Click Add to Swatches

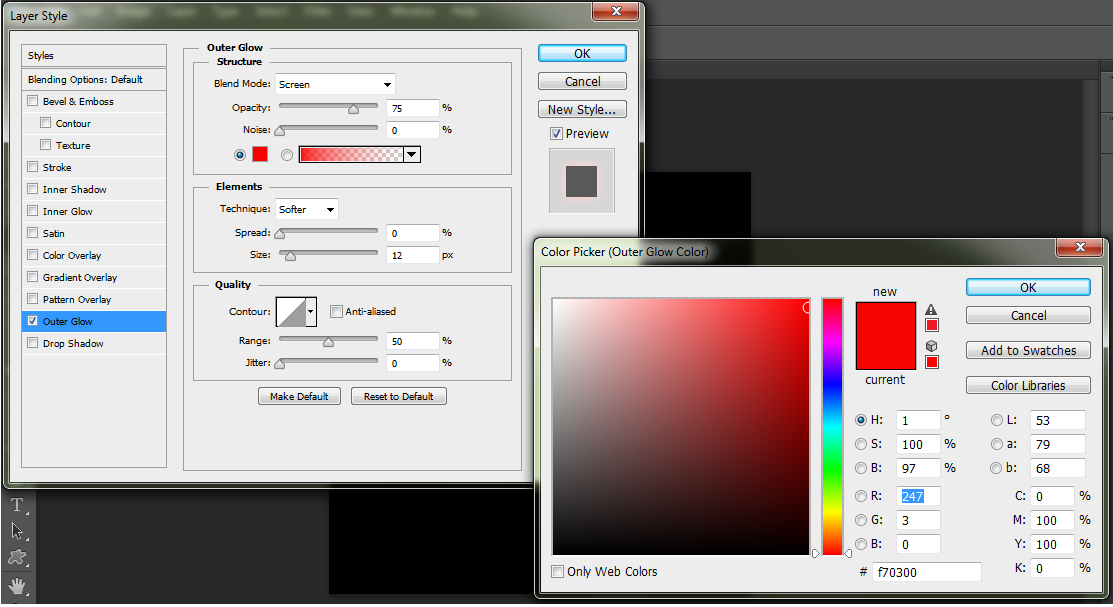click(x=1028, y=350)
